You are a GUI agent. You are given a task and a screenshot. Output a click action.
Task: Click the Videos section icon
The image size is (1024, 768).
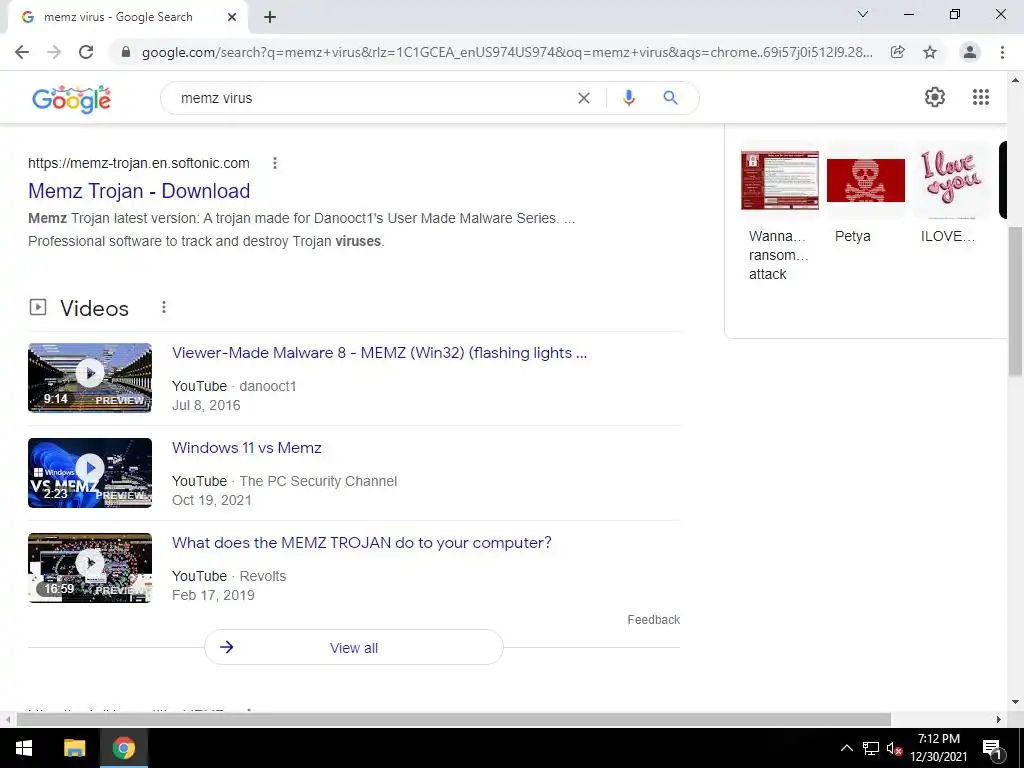(x=38, y=307)
